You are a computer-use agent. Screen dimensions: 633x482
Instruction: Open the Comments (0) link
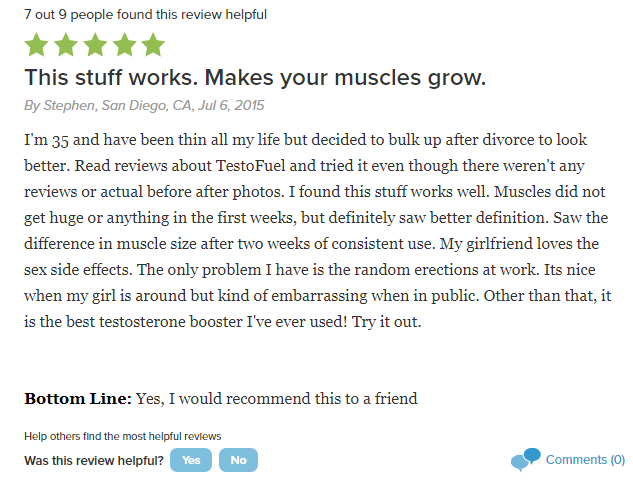tap(585, 460)
